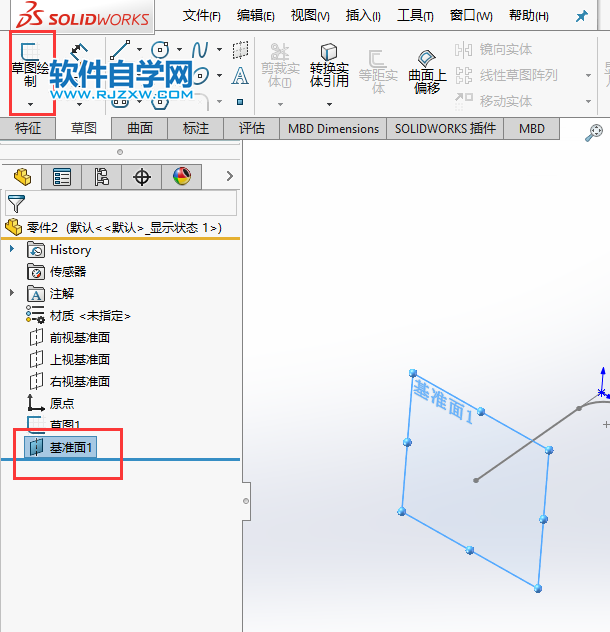
Task: Switch to the MBD Dimensions tab
Action: click(x=333, y=129)
